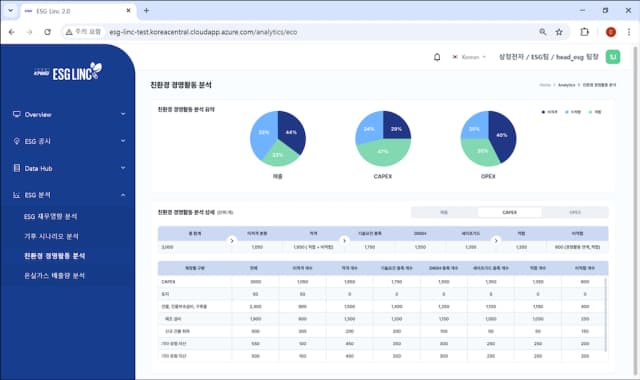Open the Korean language dropdown
The height and width of the screenshot is (380, 640).
469,57
